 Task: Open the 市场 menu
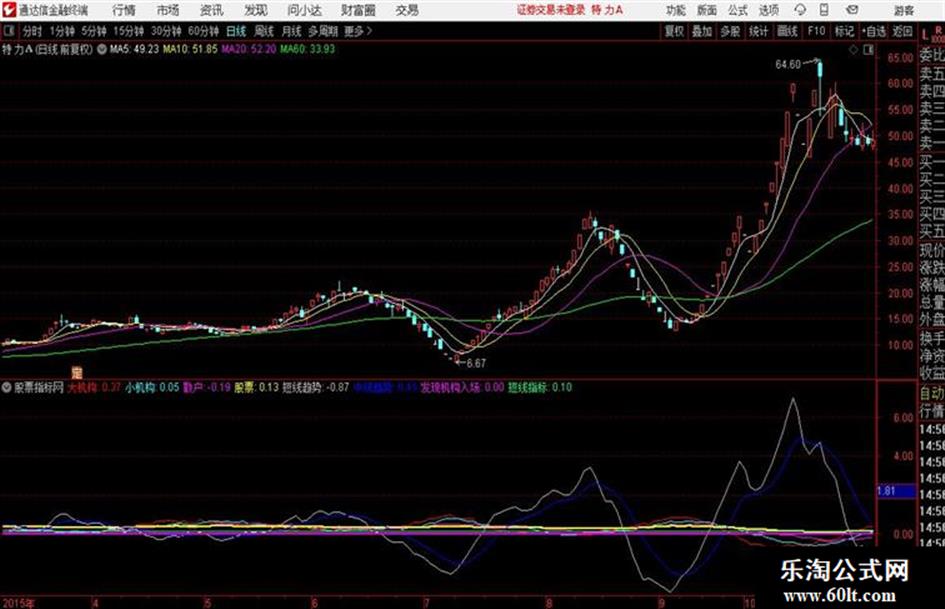(168, 10)
